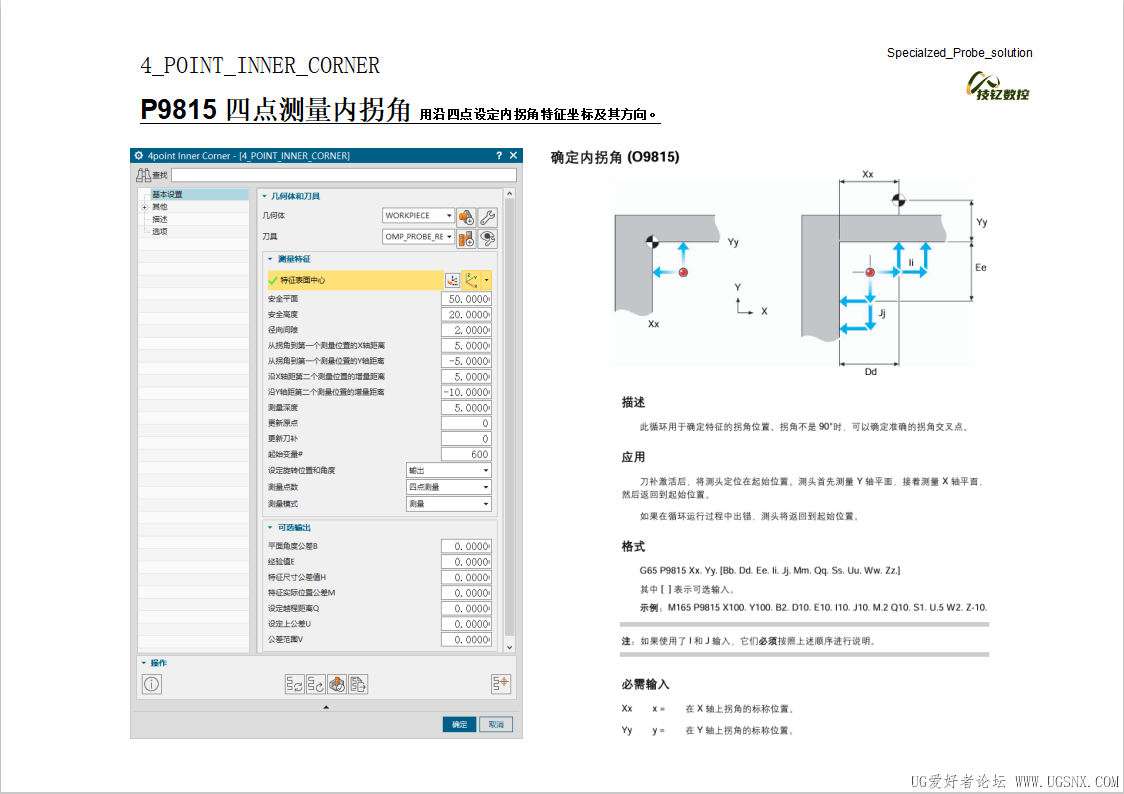Click the 公差范围V field
The image size is (1124, 794).
pos(467,640)
